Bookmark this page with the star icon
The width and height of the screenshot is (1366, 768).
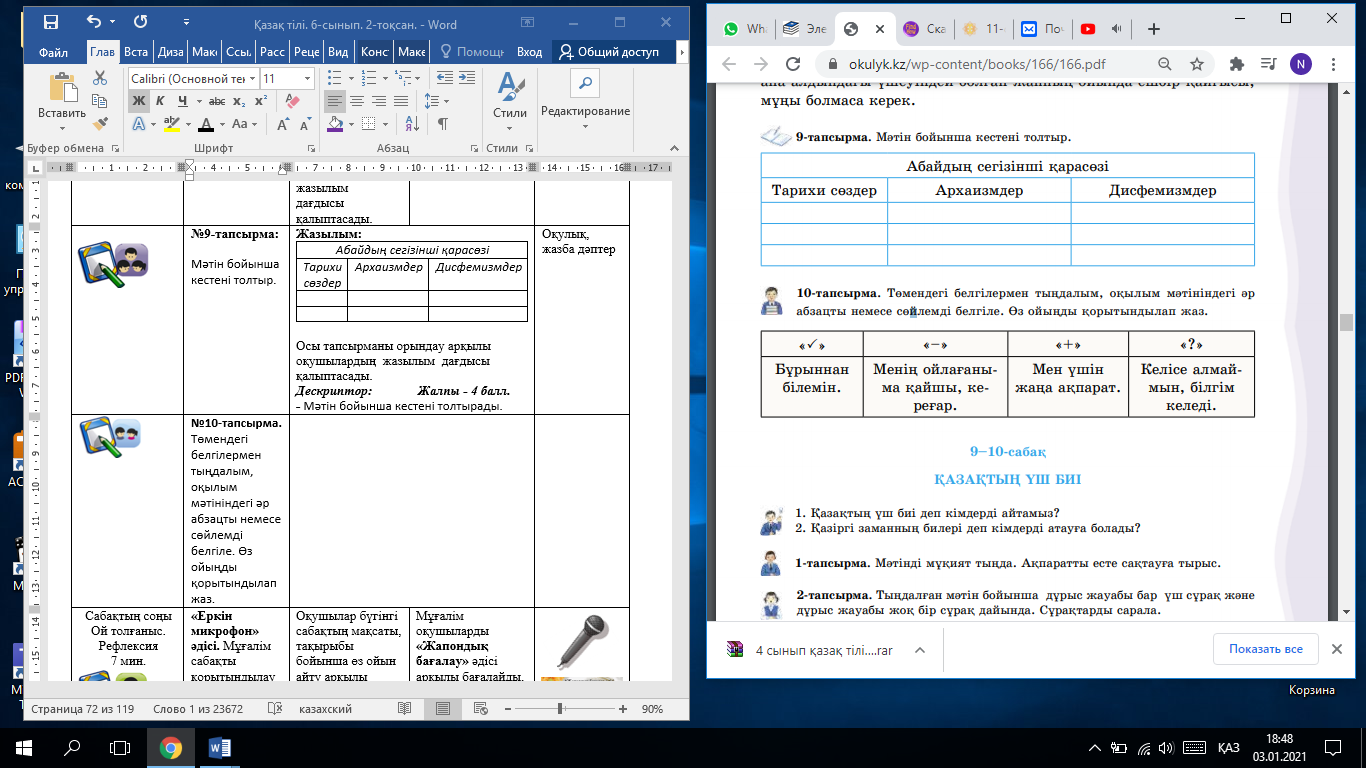point(1197,64)
